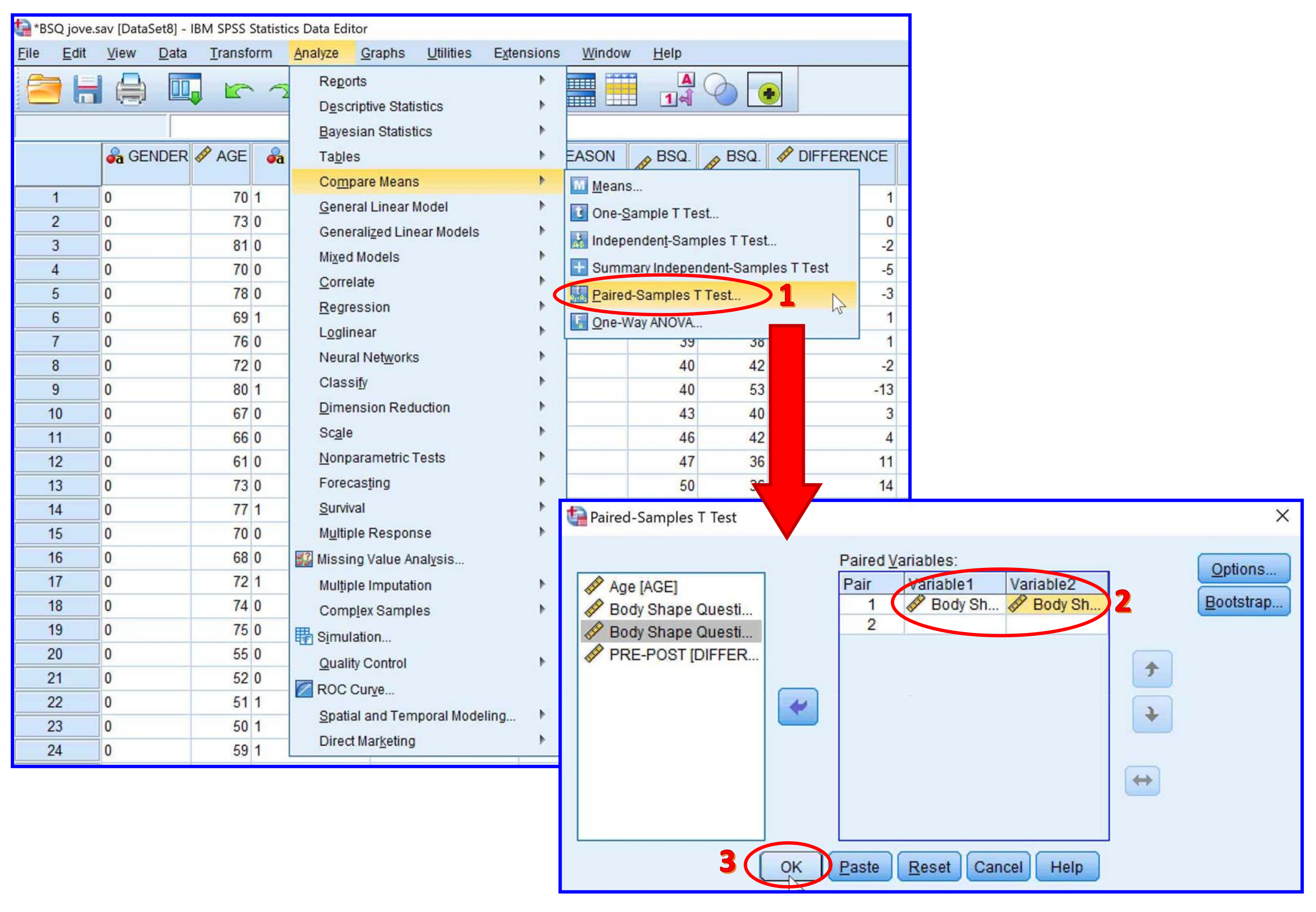1316x912 pixels.
Task: Open the Options button in dialog
Action: (1243, 569)
